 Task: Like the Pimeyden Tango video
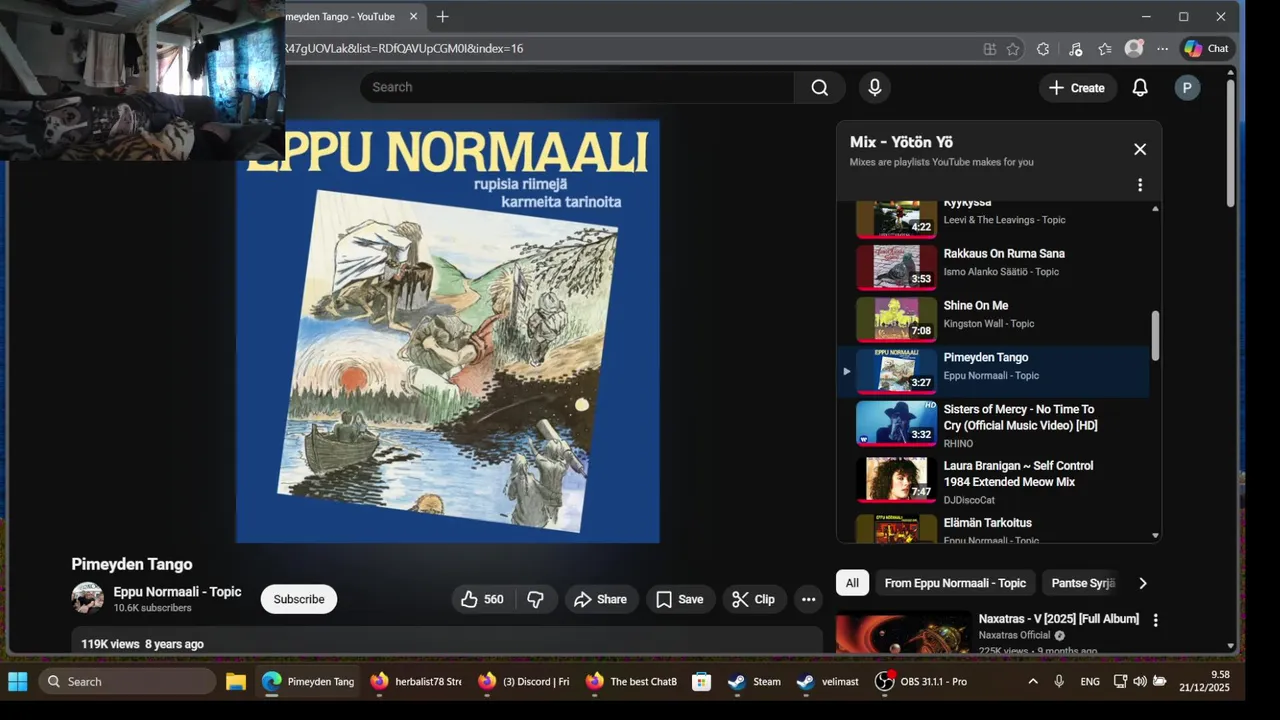(x=484, y=599)
